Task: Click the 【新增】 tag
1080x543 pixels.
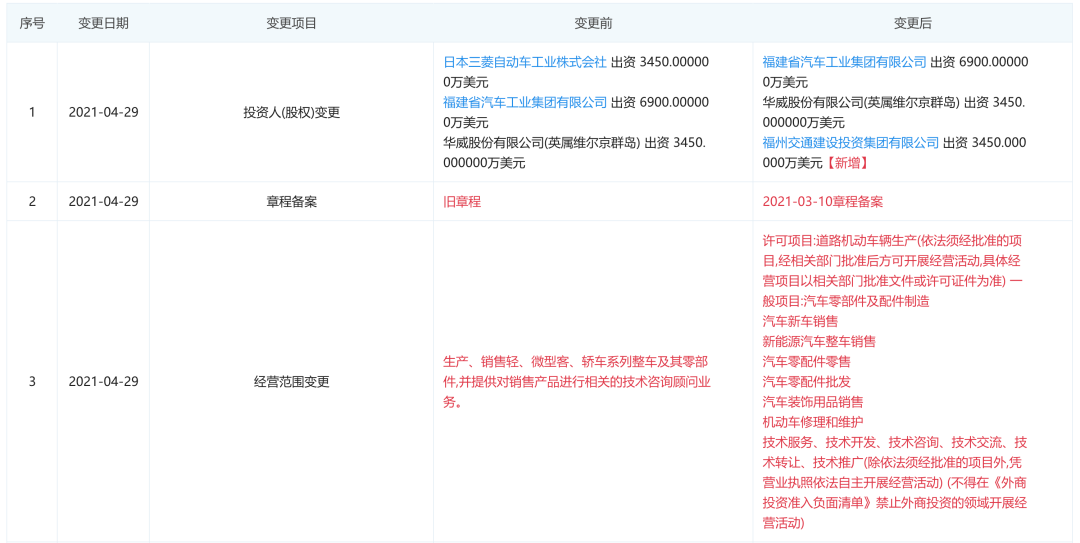Action: click(847, 163)
